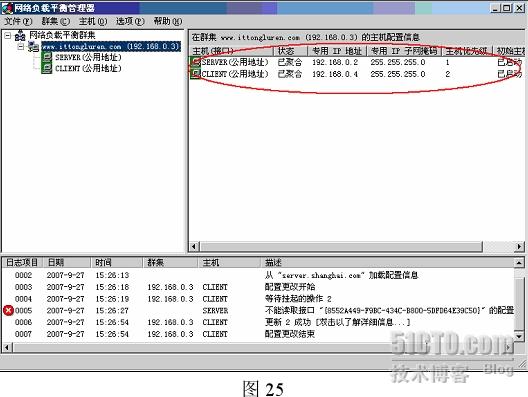Collapse the 网络负载平衡群集 root node

point(8,35)
